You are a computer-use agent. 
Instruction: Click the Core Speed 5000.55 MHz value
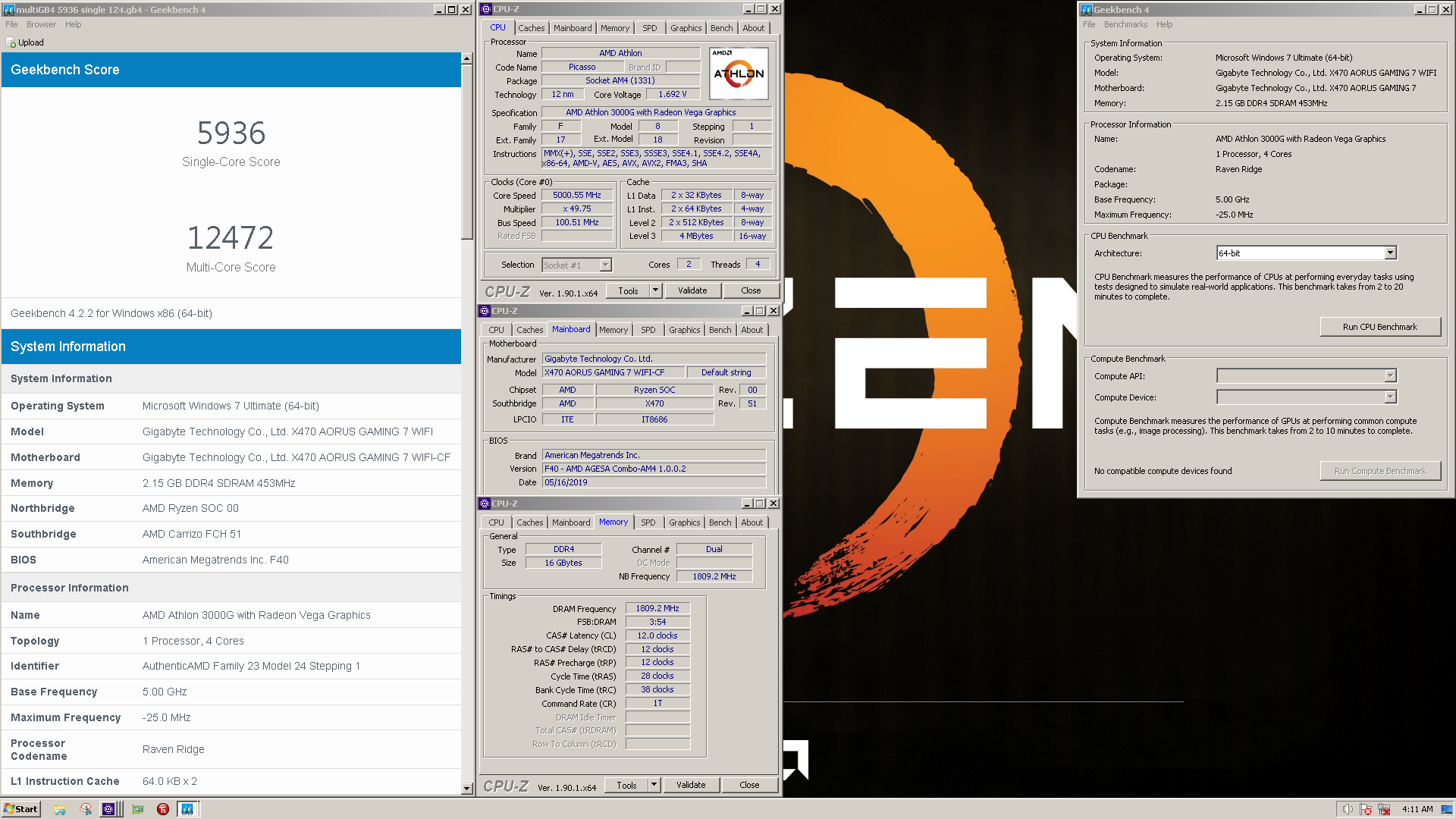pos(577,195)
